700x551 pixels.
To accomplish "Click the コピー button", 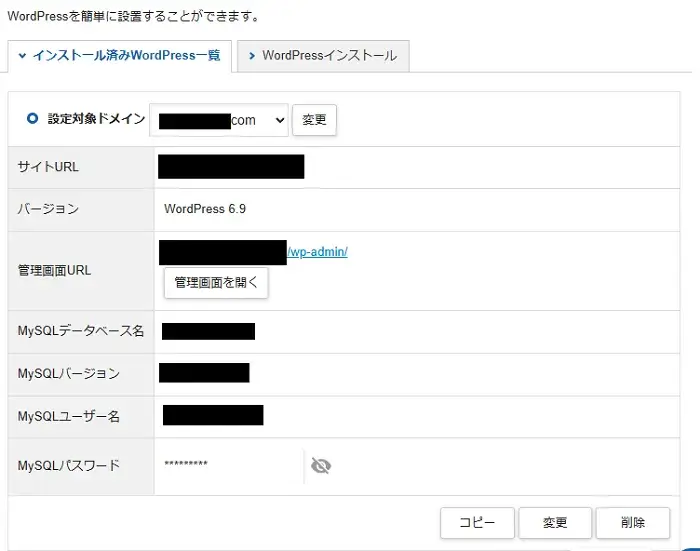I will click(477, 522).
